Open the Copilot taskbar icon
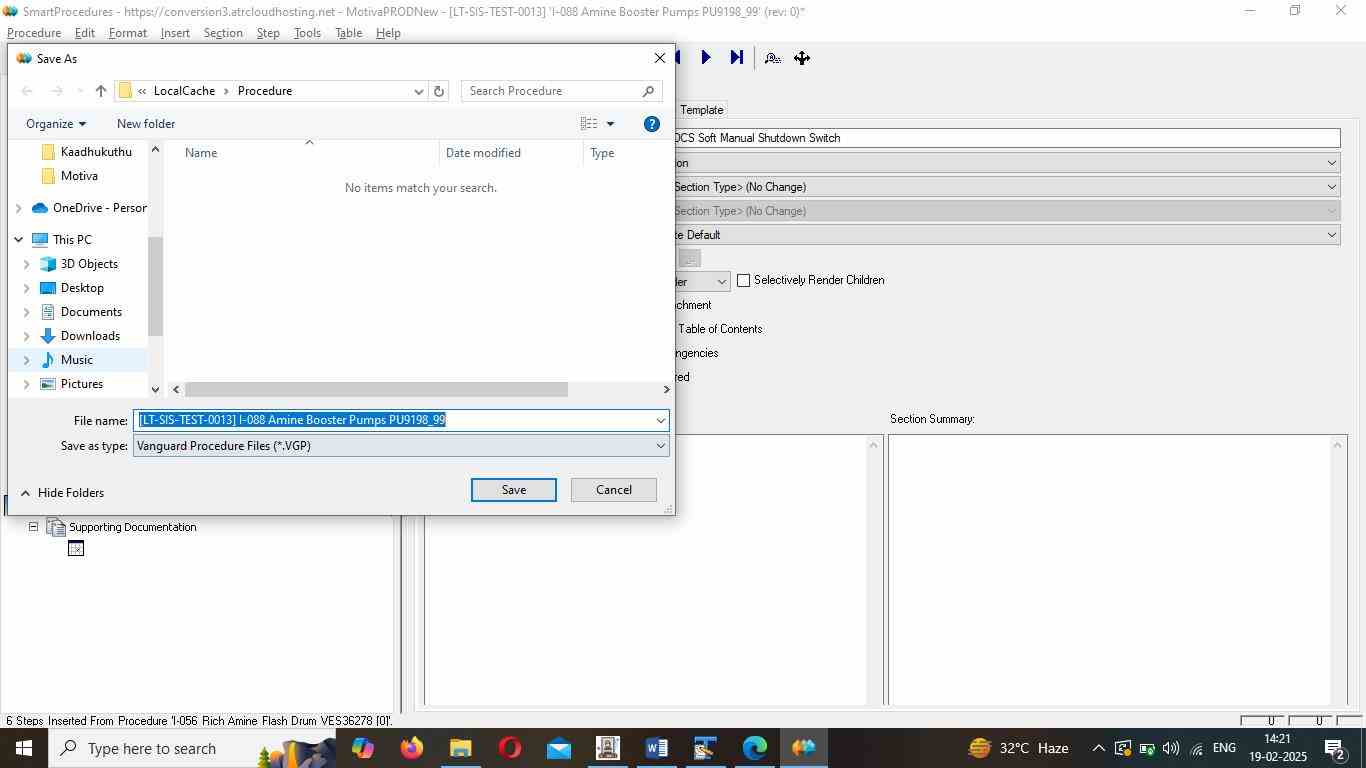The height and width of the screenshot is (768, 1366). click(362, 748)
